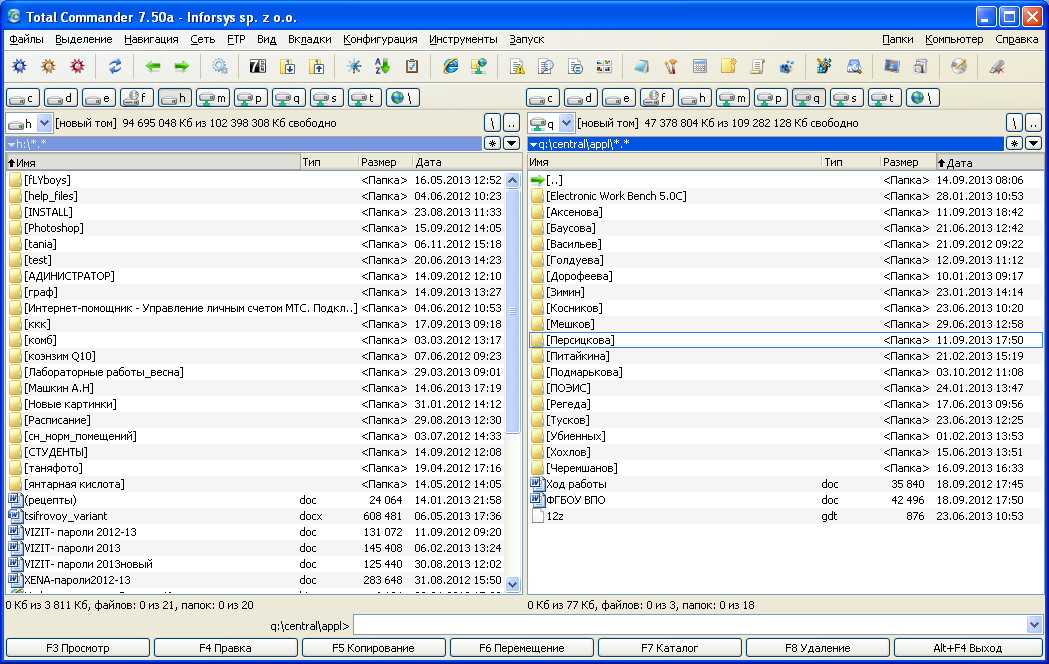
Task: Click the document with blue list icon
Action: point(575,66)
